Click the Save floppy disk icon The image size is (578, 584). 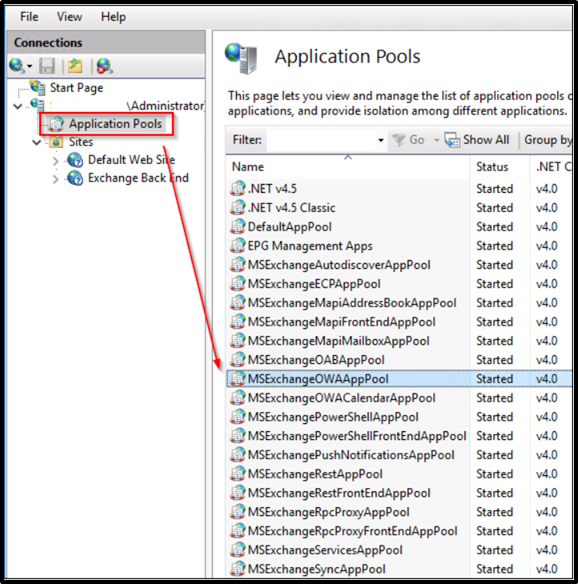(47, 66)
